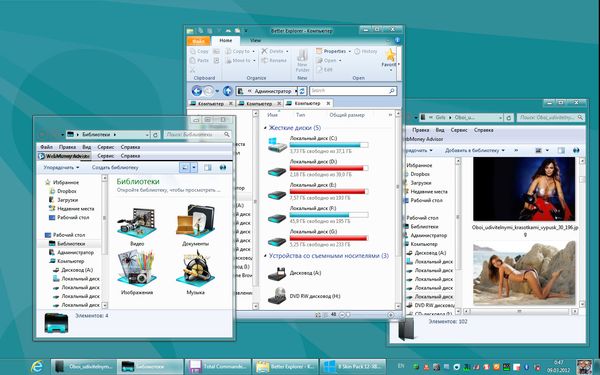600x375 pixels.
Task: Open the Move to dropdown arrow
Action: [254, 60]
